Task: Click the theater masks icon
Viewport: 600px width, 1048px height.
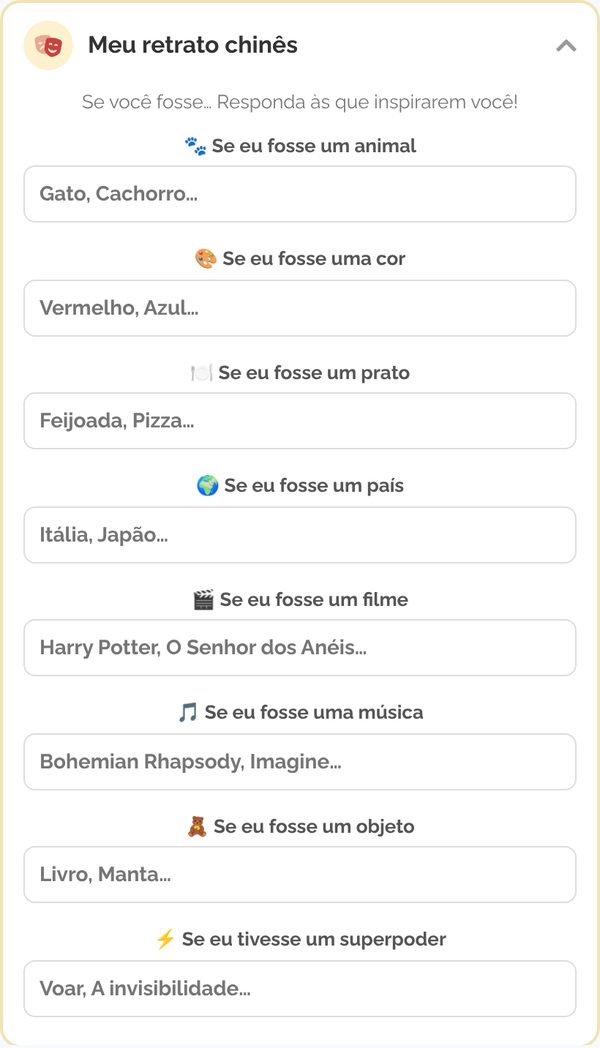Action: (x=48, y=45)
